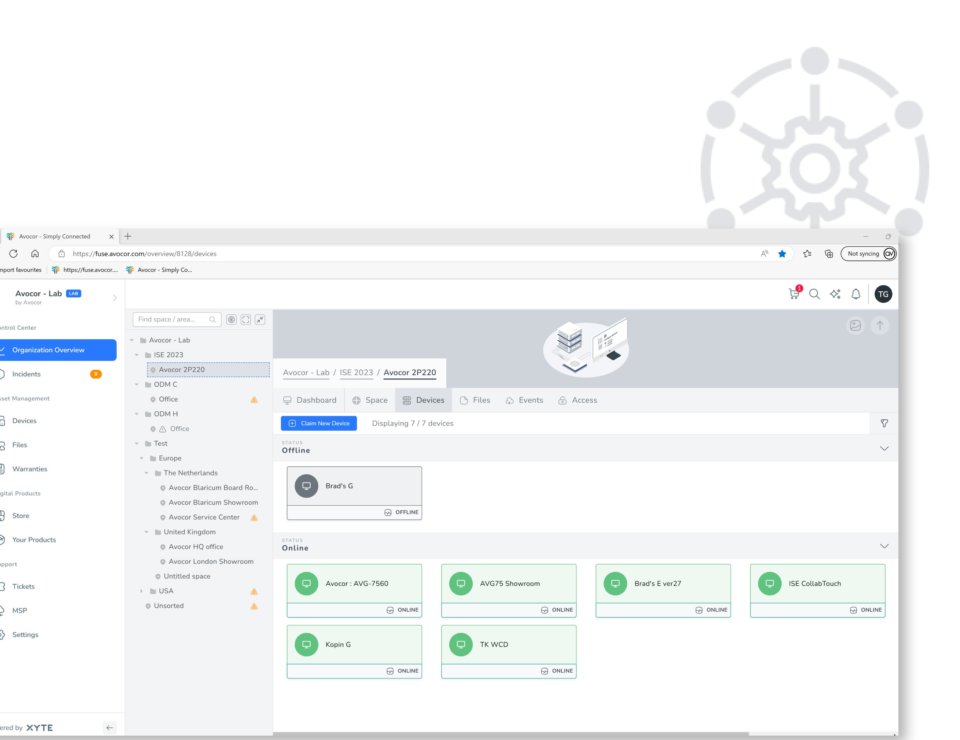This screenshot has height=740, width=960.
Task: Open the TG user avatar menu
Action: coord(882,293)
